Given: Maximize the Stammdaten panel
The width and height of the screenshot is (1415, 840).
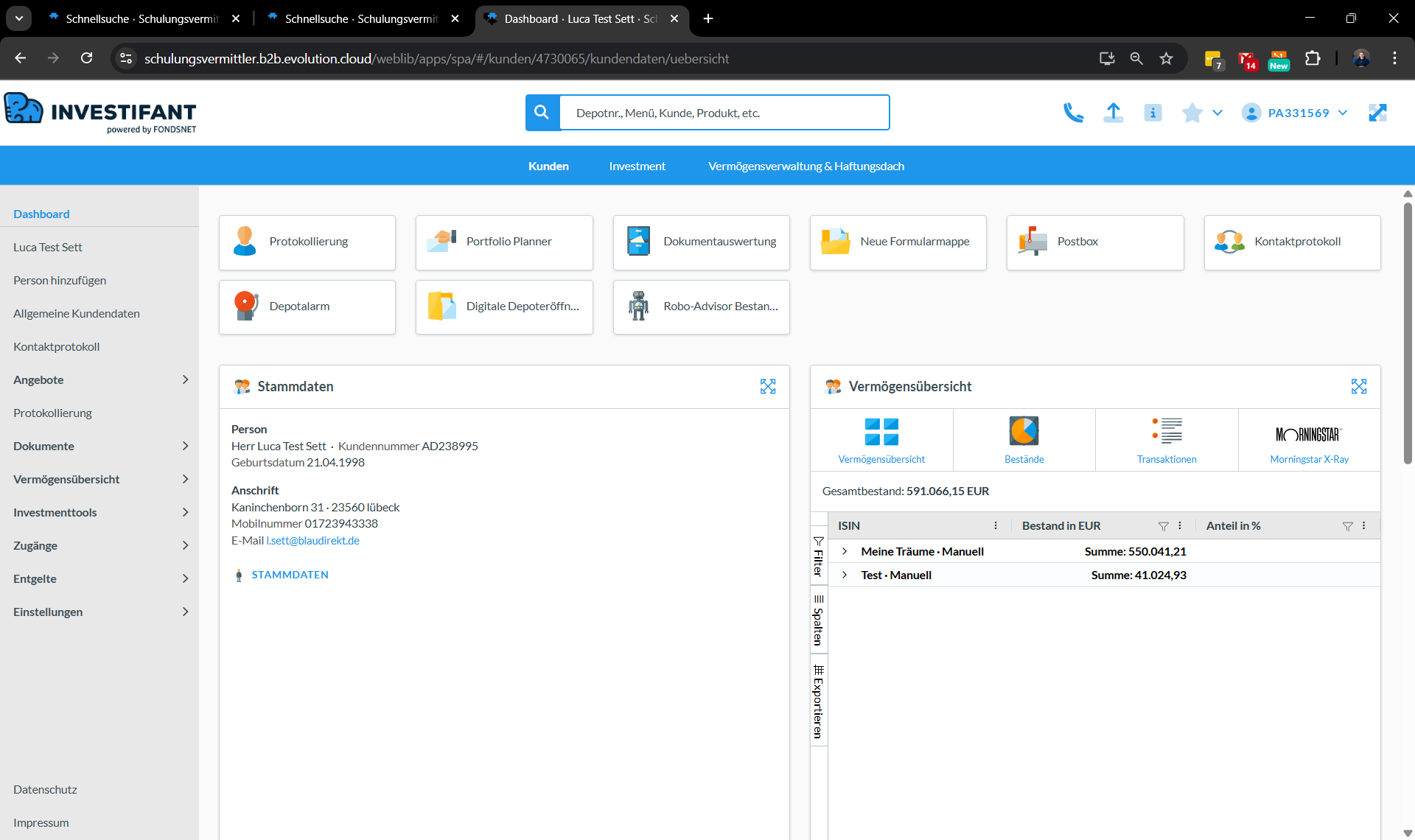Looking at the screenshot, I should 768,387.
